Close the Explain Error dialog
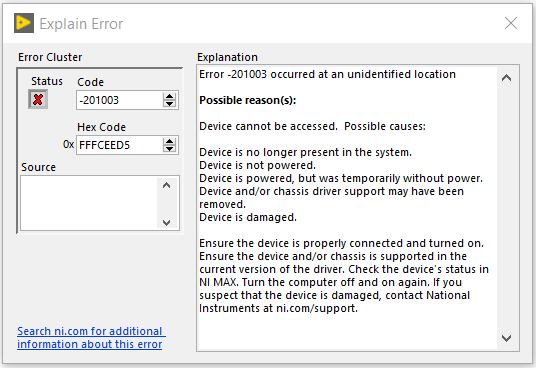 pyautogui.click(x=511, y=23)
